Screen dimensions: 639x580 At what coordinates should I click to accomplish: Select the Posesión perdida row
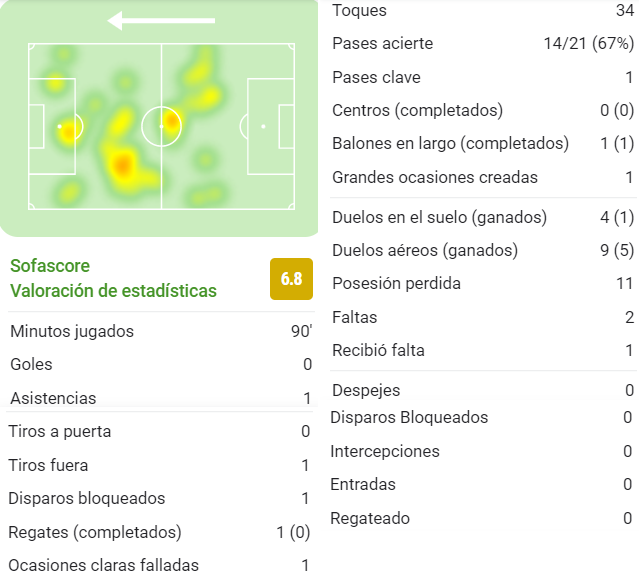[x=483, y=283]
